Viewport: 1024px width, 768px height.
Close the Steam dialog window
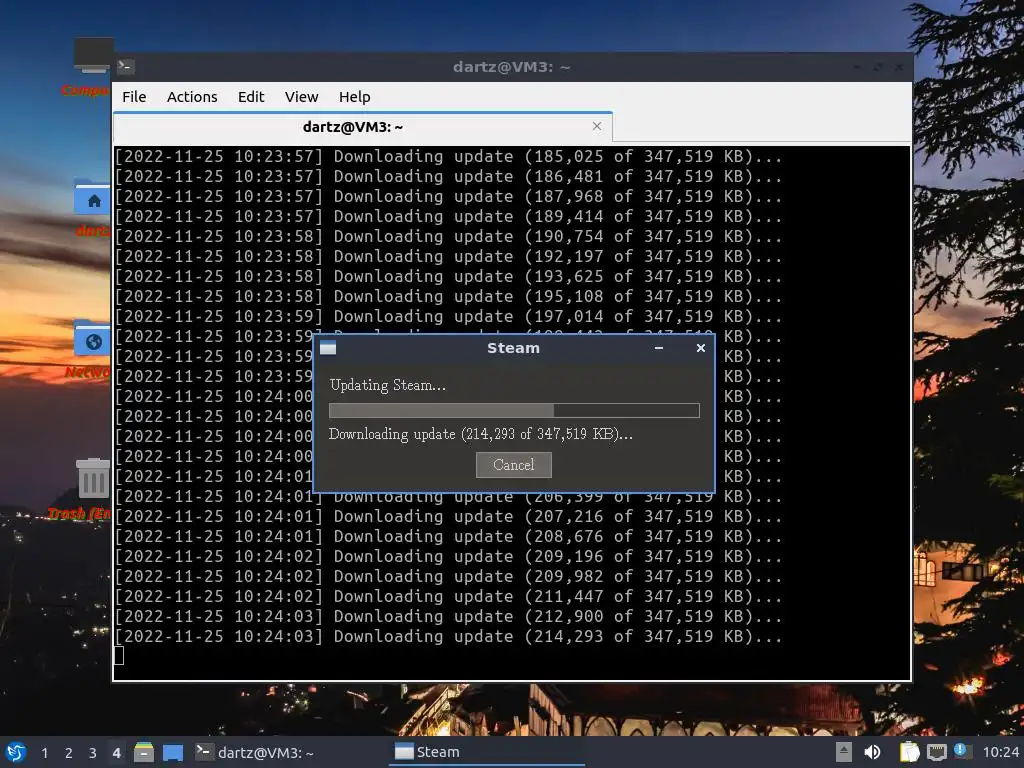[701, 348]
